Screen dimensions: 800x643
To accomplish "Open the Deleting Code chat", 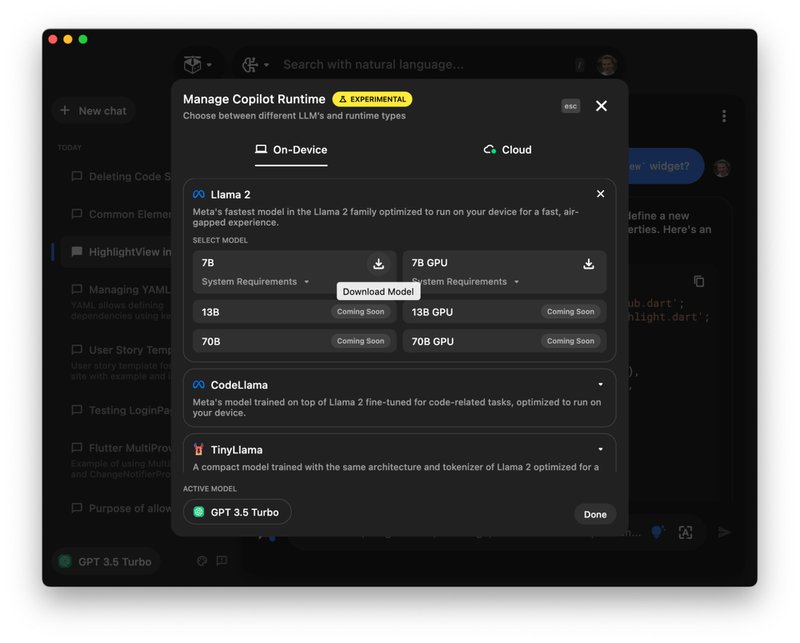I will (x=121, y=177).
